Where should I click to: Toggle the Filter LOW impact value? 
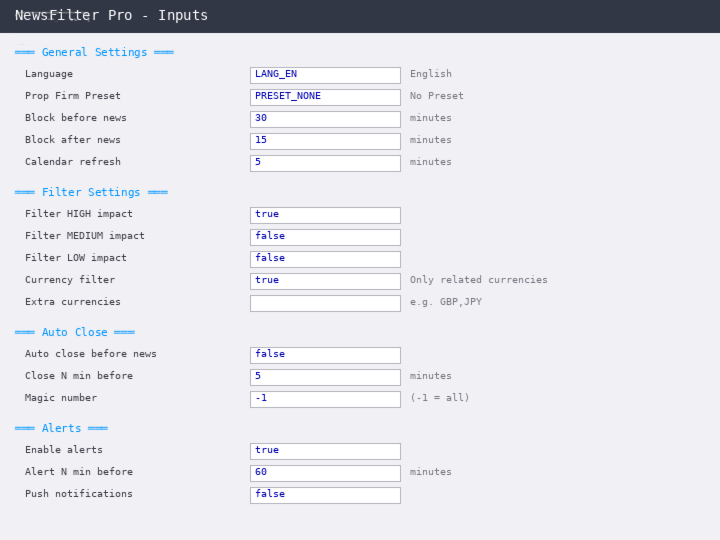325,259
